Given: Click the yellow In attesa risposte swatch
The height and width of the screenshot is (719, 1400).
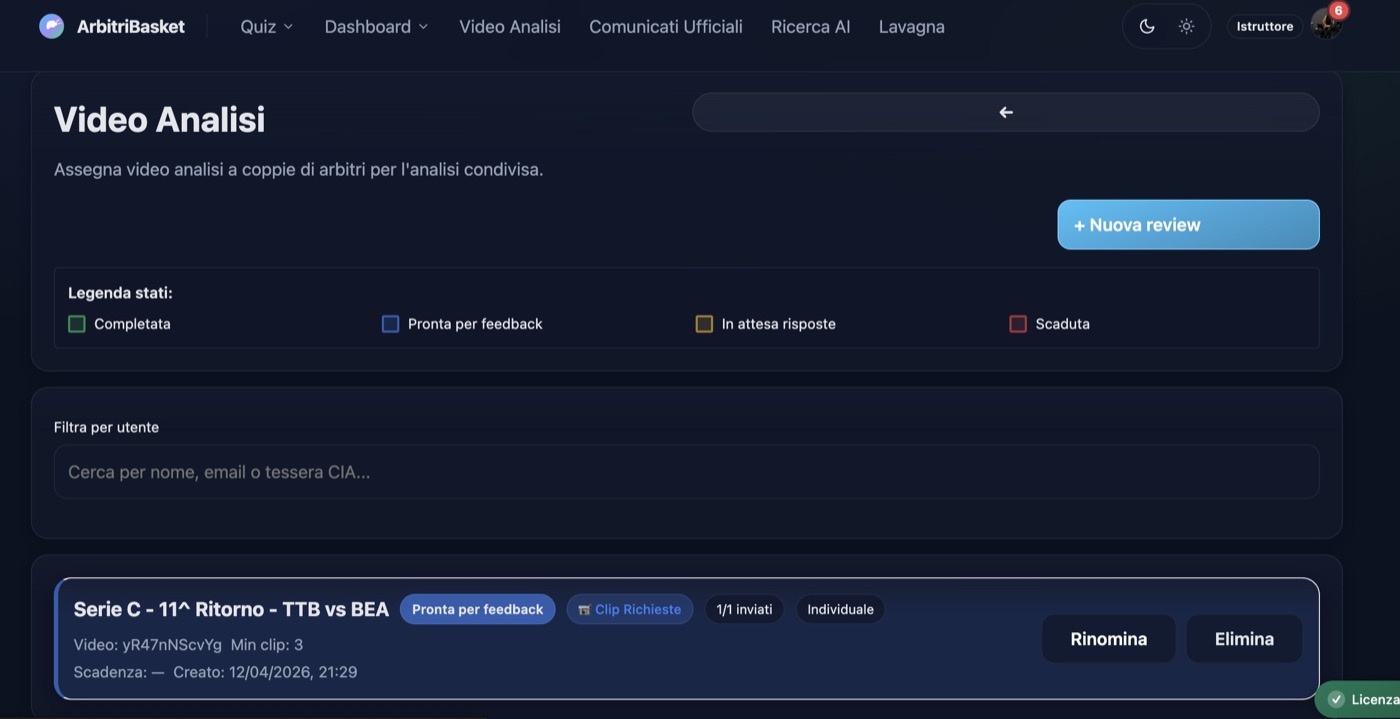Looking at the screenshot, I should click(x=704, y=324).
